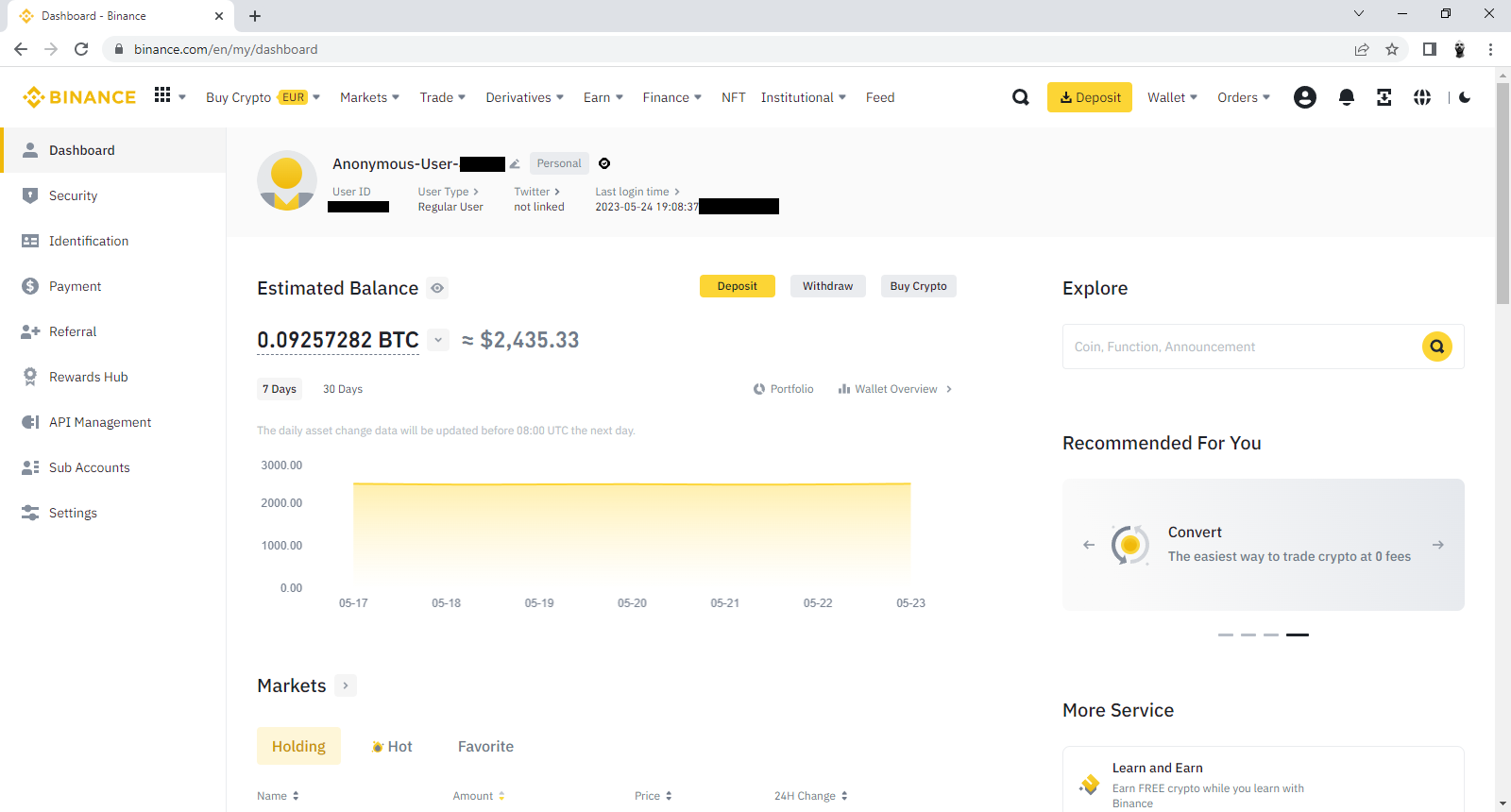Sort holdings by Amount
1511x812 pixels.
coord(479,796)
